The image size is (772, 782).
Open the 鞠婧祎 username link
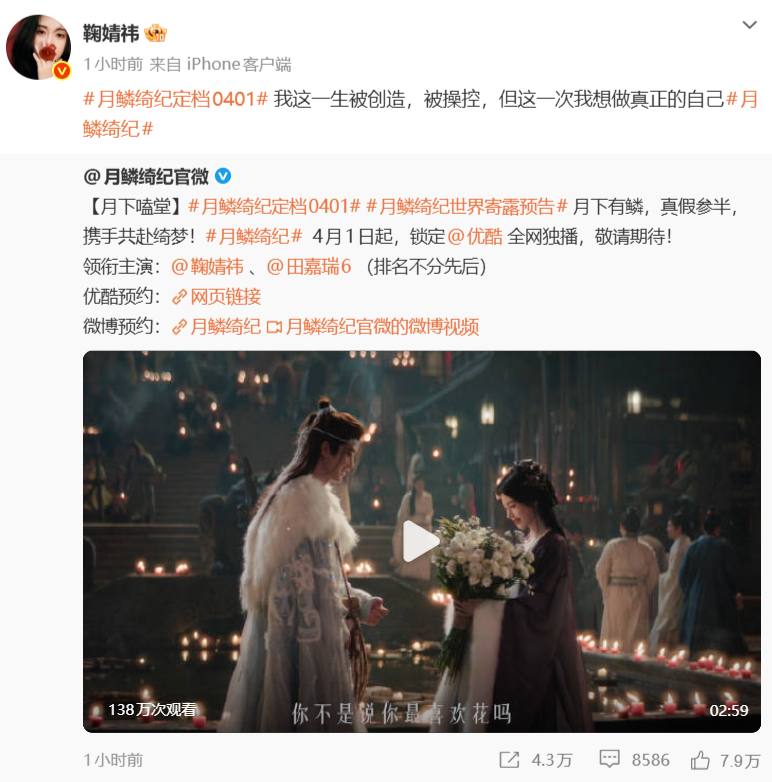point(111,33)
